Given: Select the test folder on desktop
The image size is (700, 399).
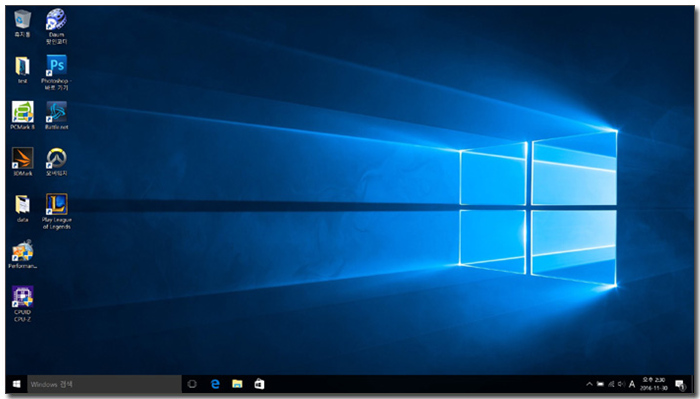Looking at the screenshot, I should 22,70.
